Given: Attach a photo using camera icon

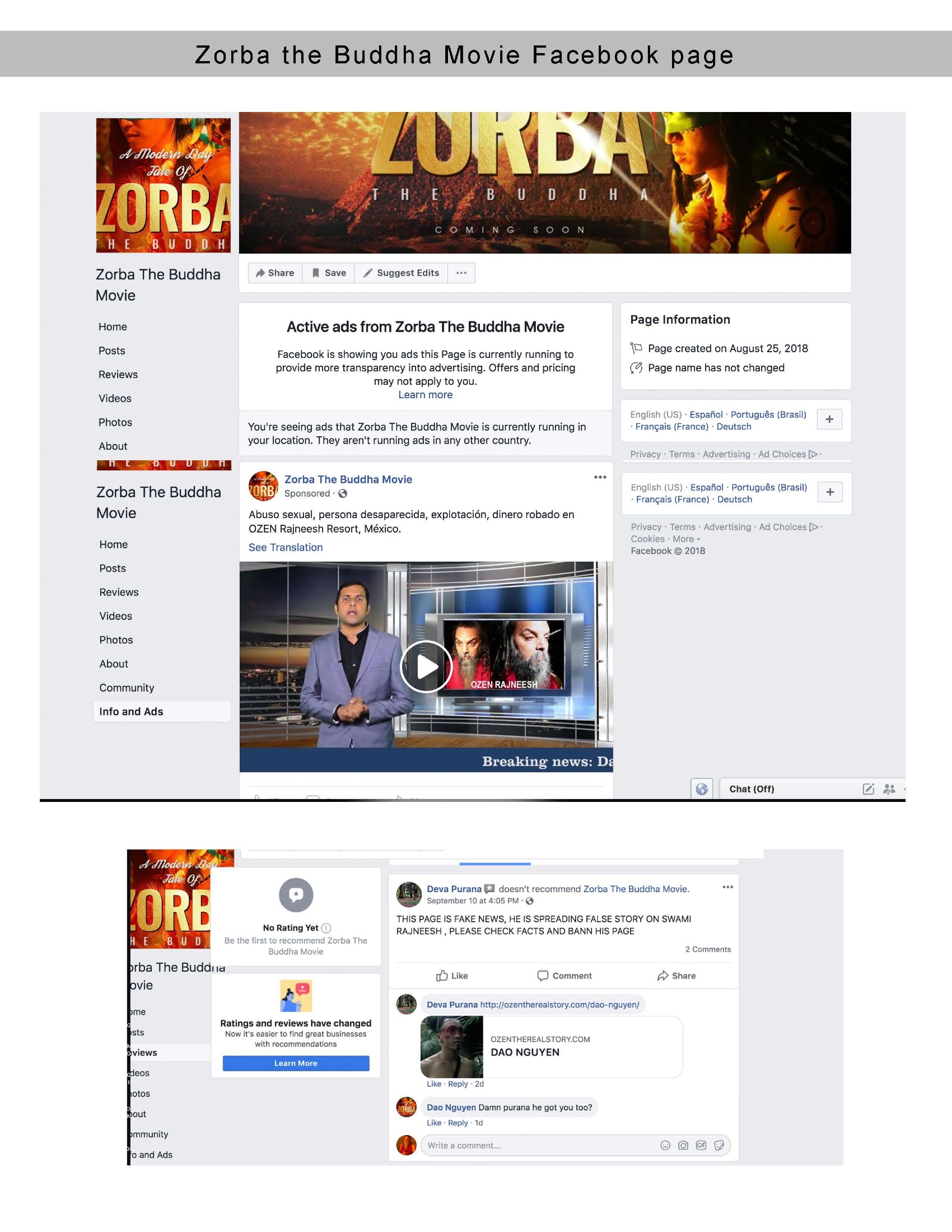Looking at the screenshot, I should (x=683, y=1146).
